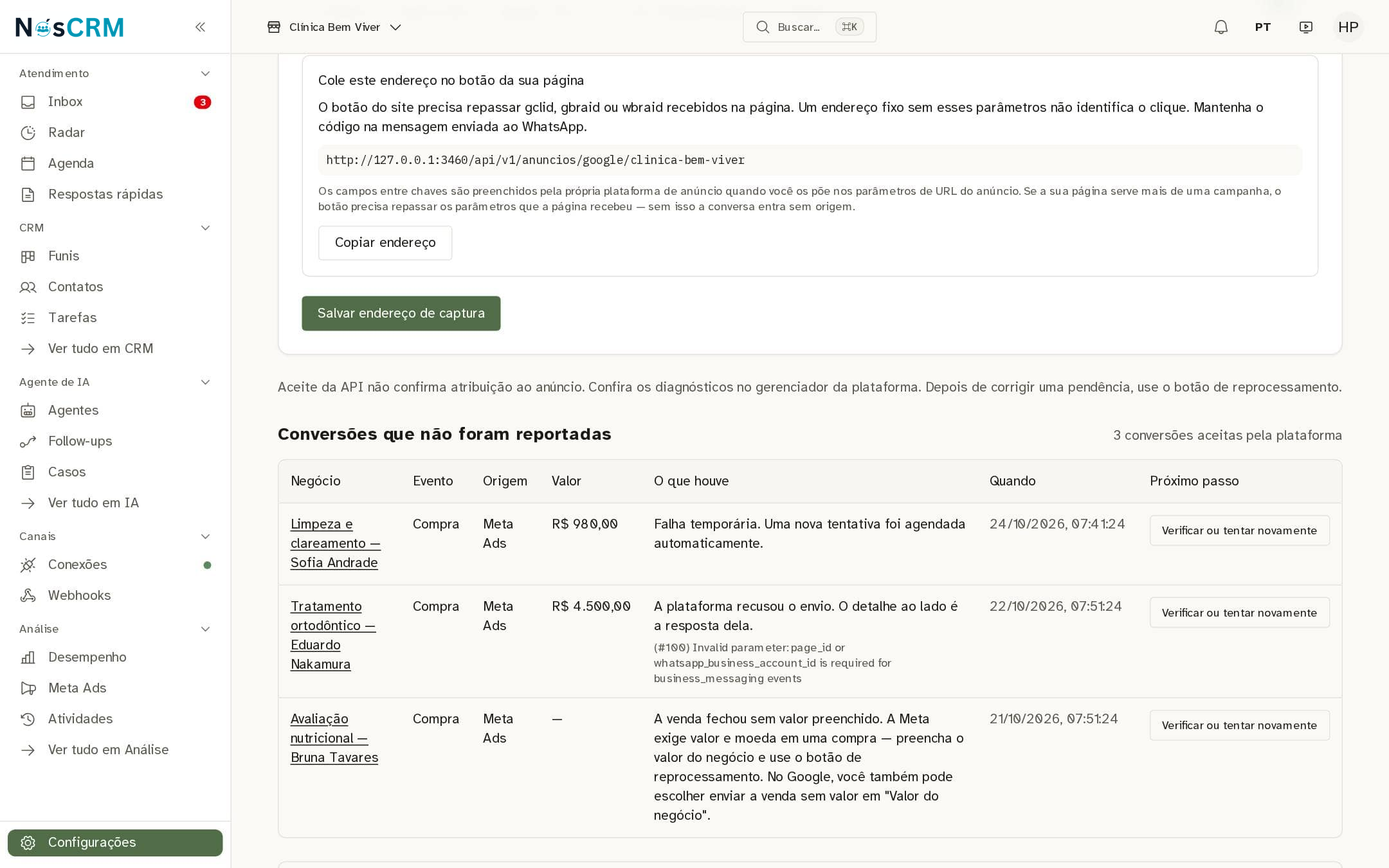
Task: Click the Desempenho bar chart icon
Action: pos(28,657)
